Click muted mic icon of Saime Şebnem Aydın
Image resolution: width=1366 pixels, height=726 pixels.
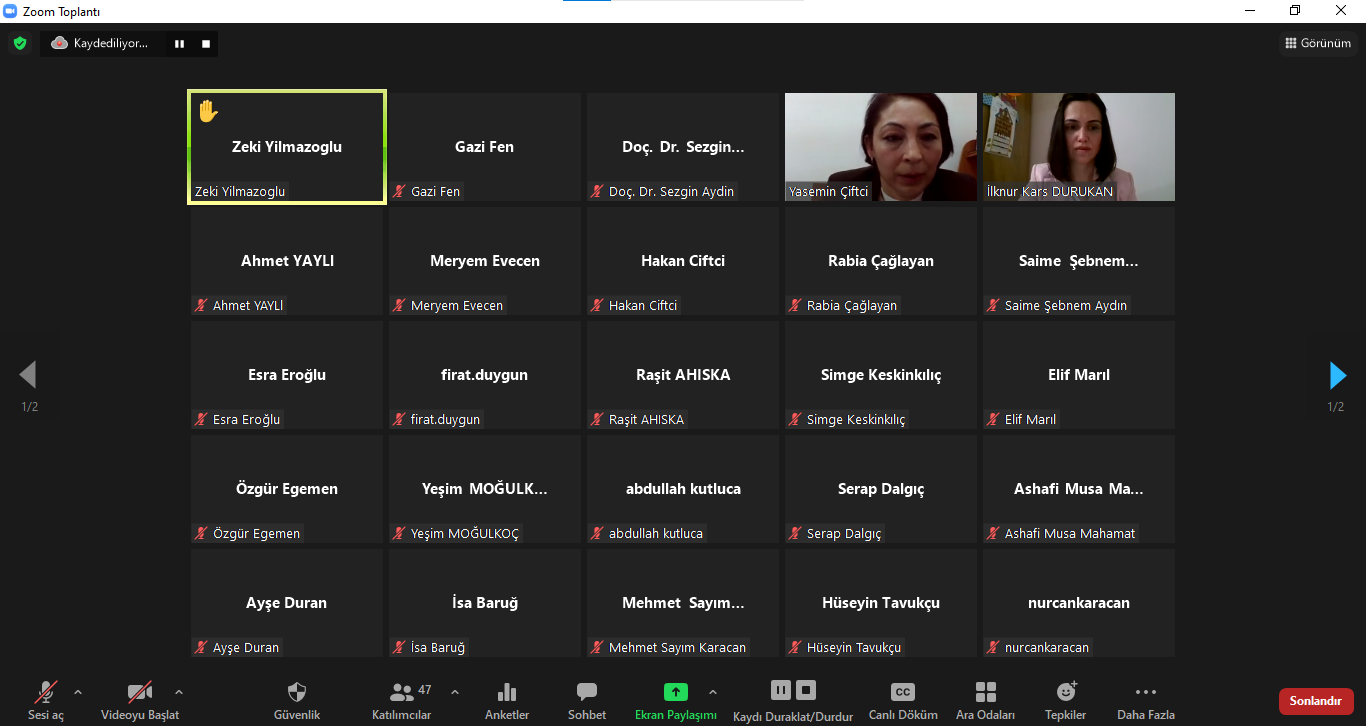click(x=994, y=305)
